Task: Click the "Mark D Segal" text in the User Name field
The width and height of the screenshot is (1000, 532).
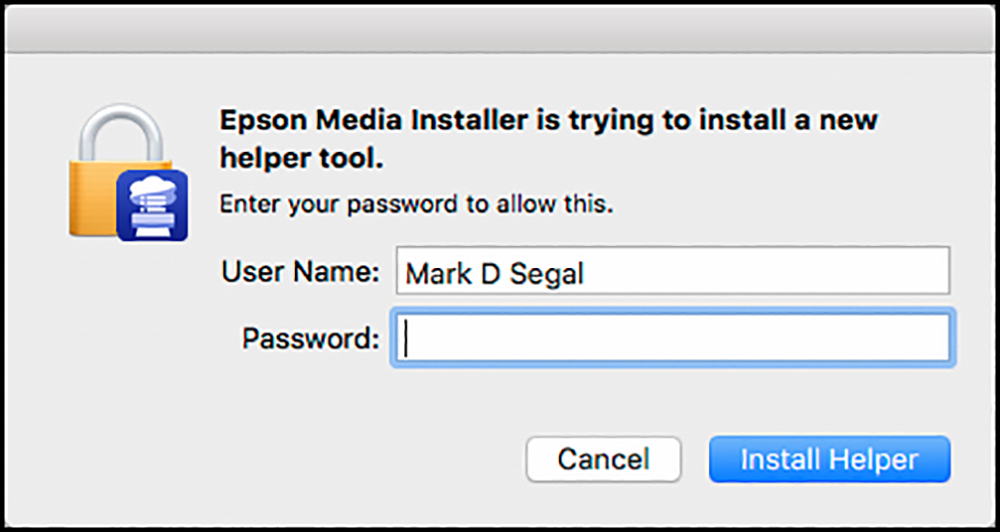Action: [x=494, y=273]
